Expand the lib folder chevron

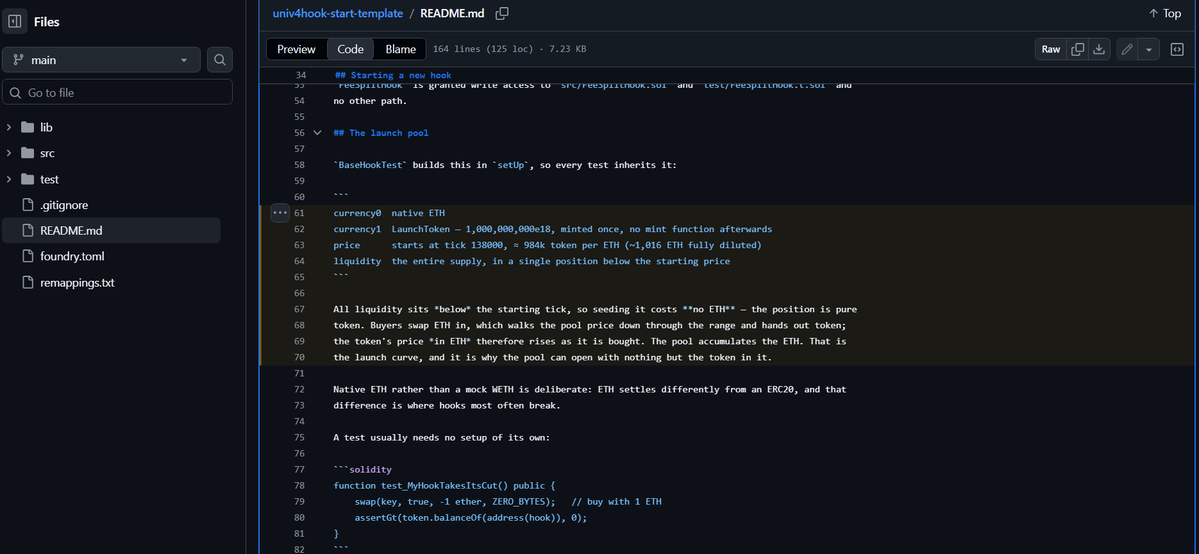coord(9,127)
